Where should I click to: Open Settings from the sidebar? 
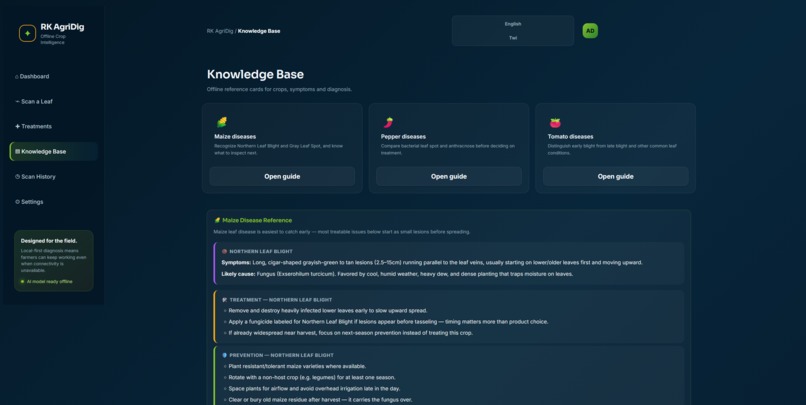click(53, 202)
